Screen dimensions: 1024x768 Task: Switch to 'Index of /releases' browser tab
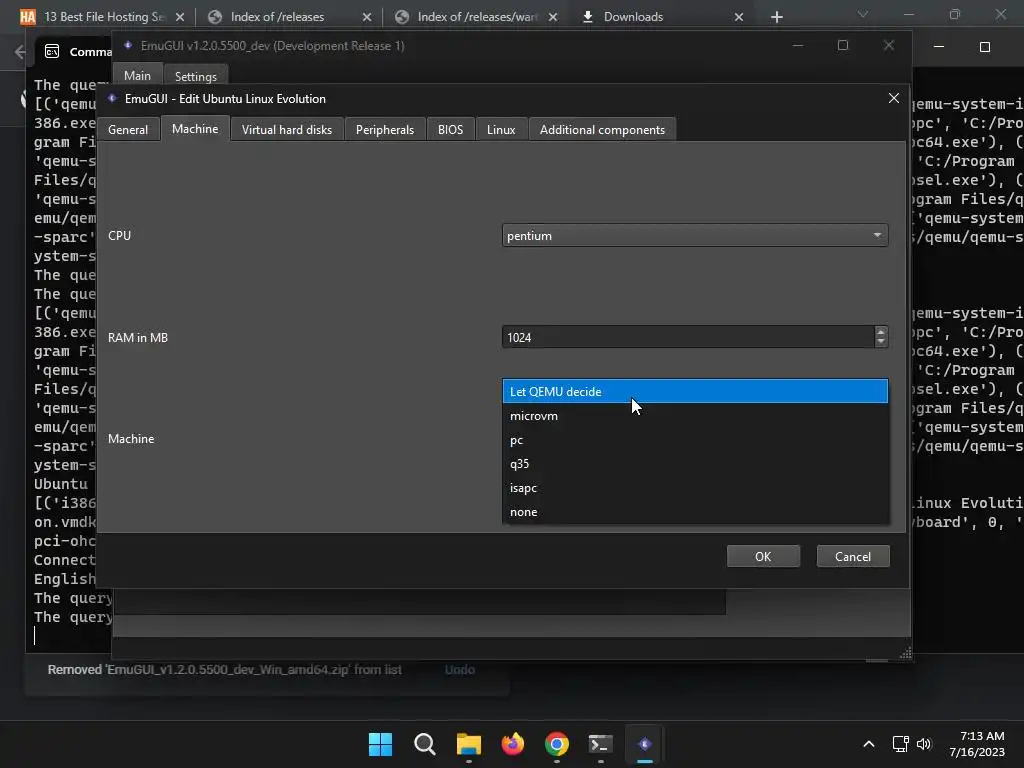(277, 17)
